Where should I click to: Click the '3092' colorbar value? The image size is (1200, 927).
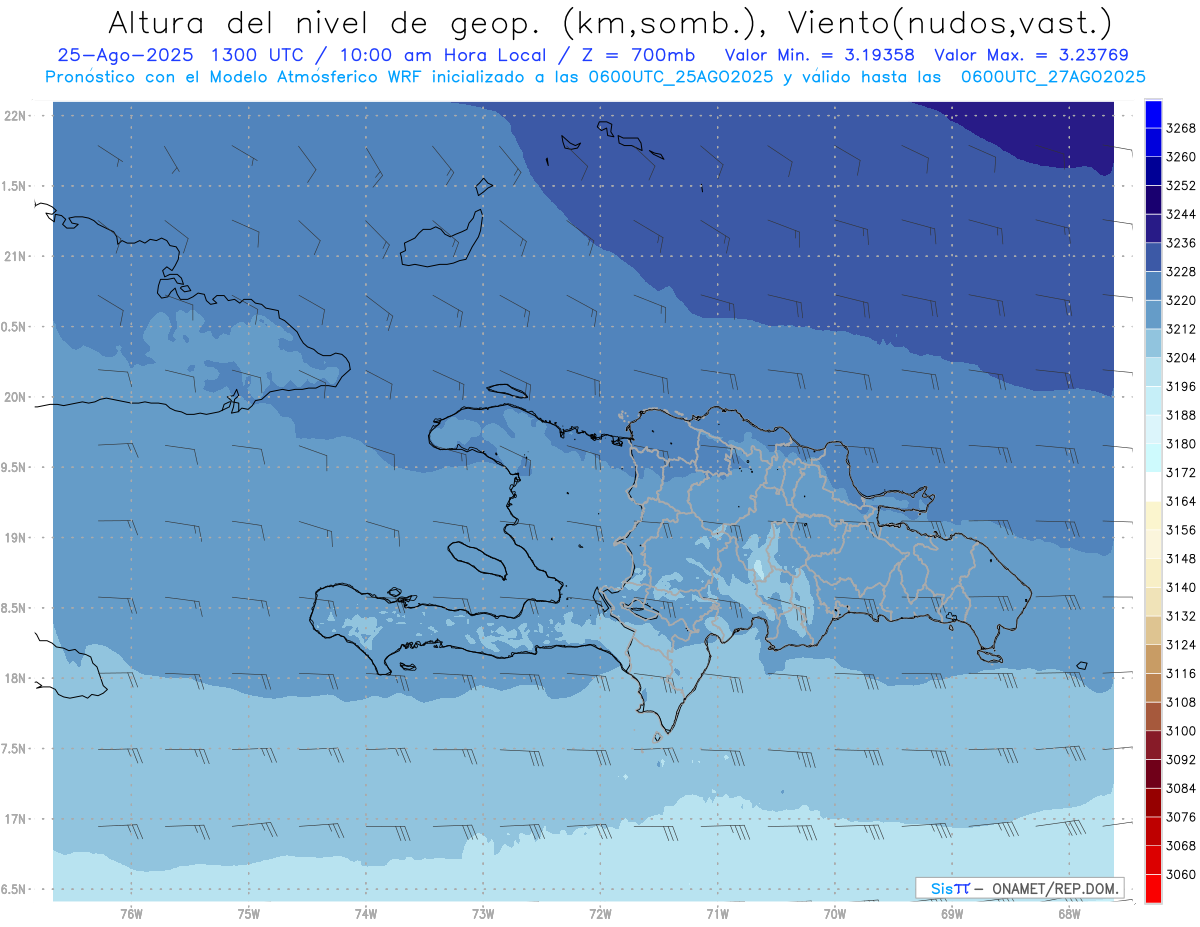point(1181,760)
